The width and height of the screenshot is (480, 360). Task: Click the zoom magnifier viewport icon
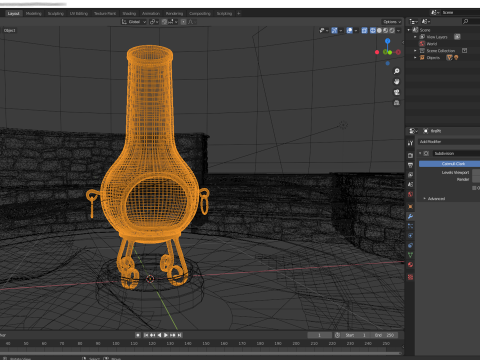click(x=396, y=71)
